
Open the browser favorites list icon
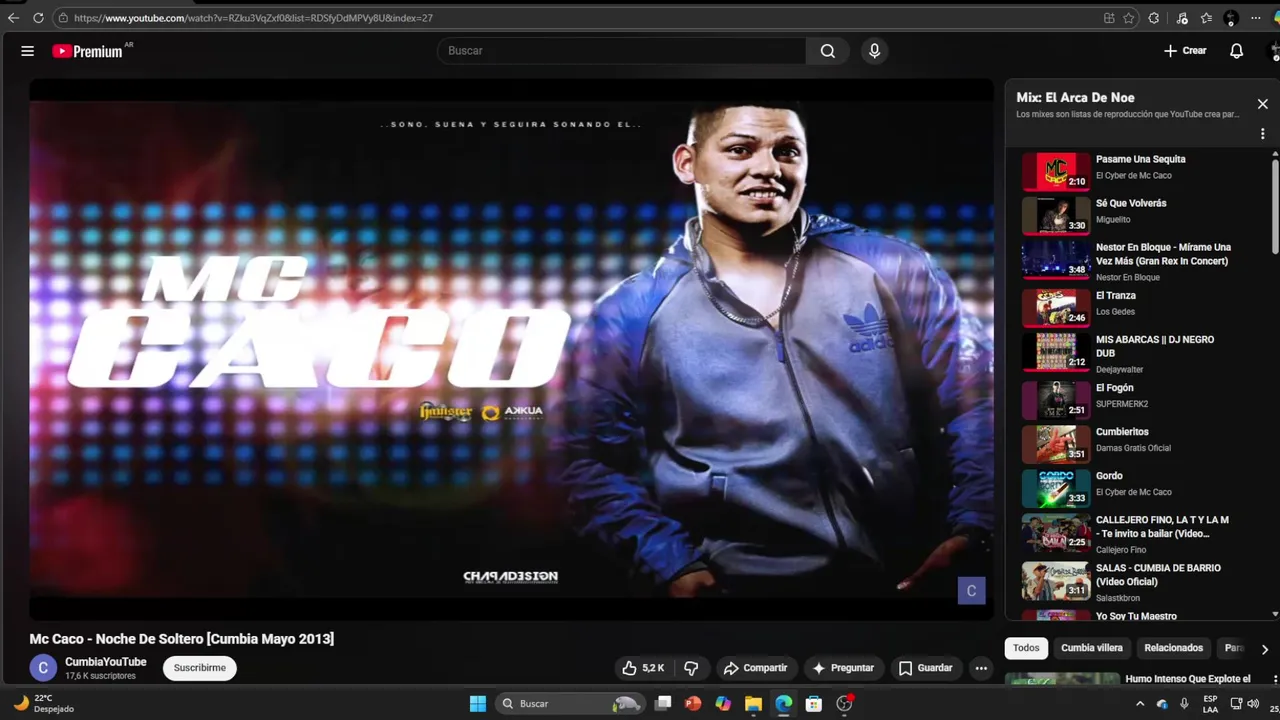point(1206,18)
